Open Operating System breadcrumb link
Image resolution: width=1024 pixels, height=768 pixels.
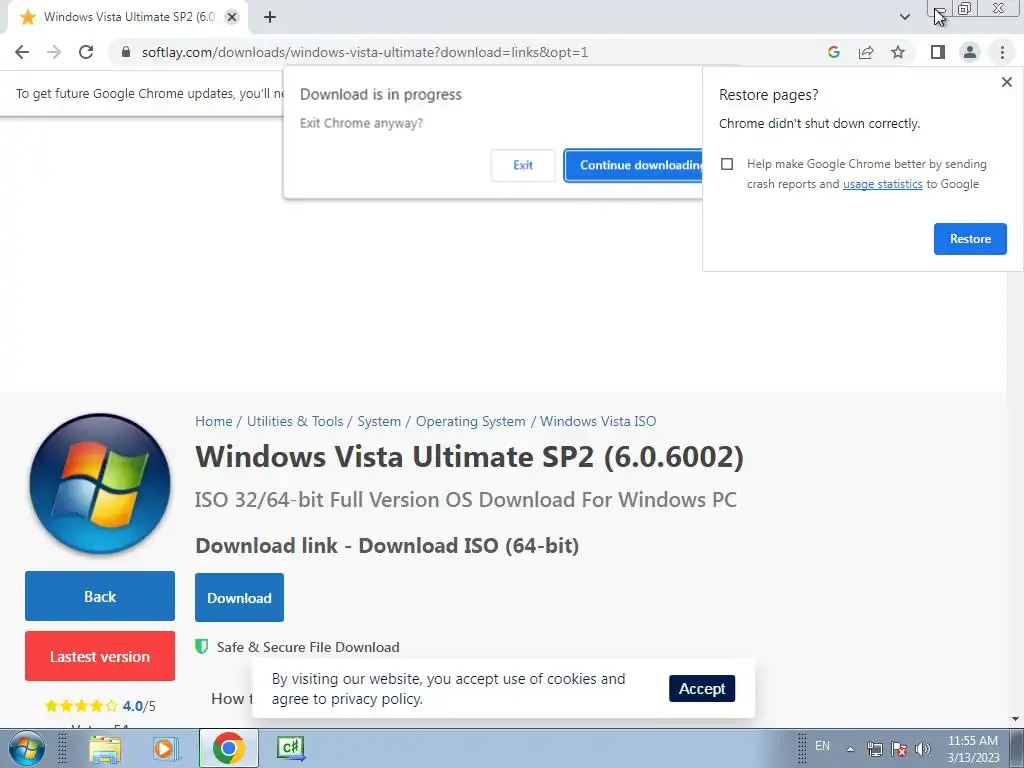click(470, 421)
